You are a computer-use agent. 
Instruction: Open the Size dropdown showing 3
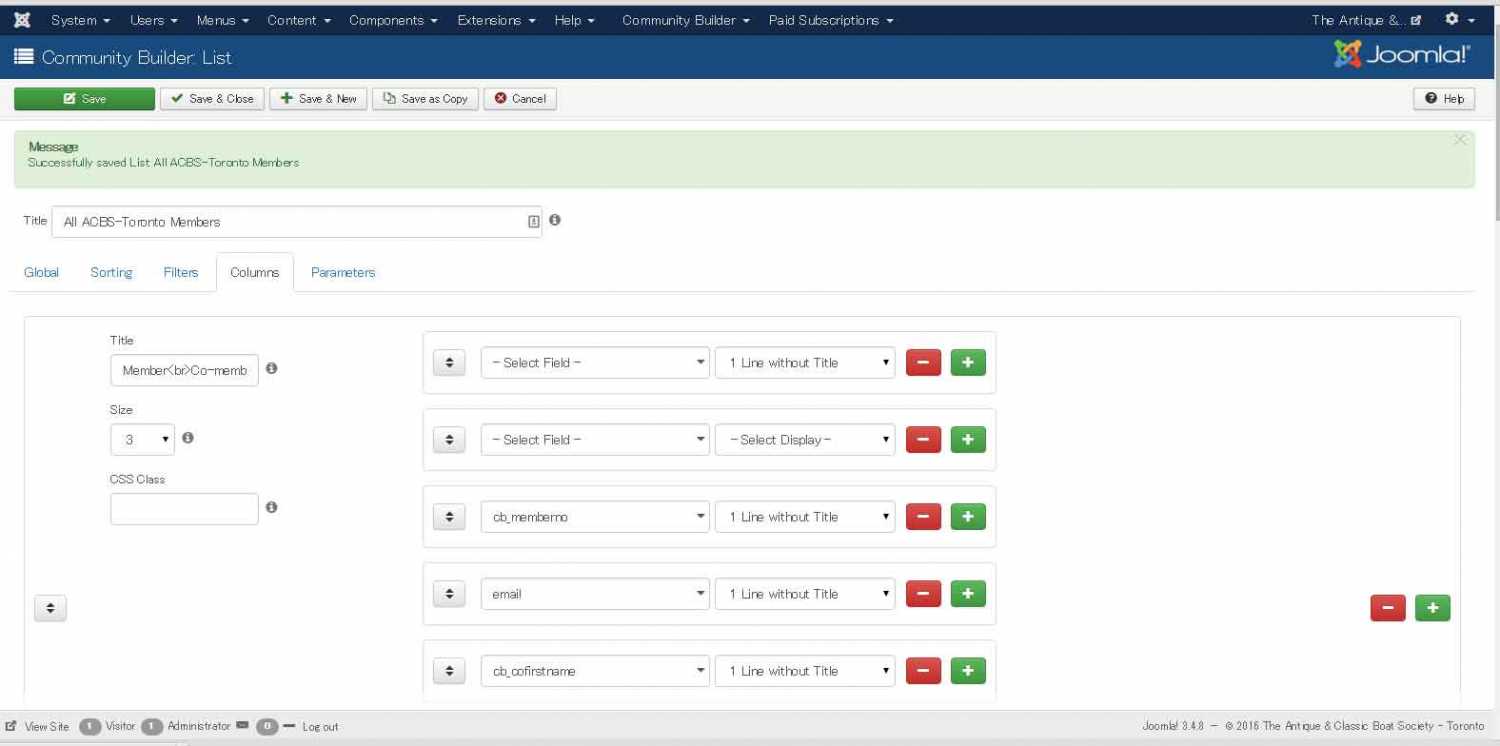142,439
